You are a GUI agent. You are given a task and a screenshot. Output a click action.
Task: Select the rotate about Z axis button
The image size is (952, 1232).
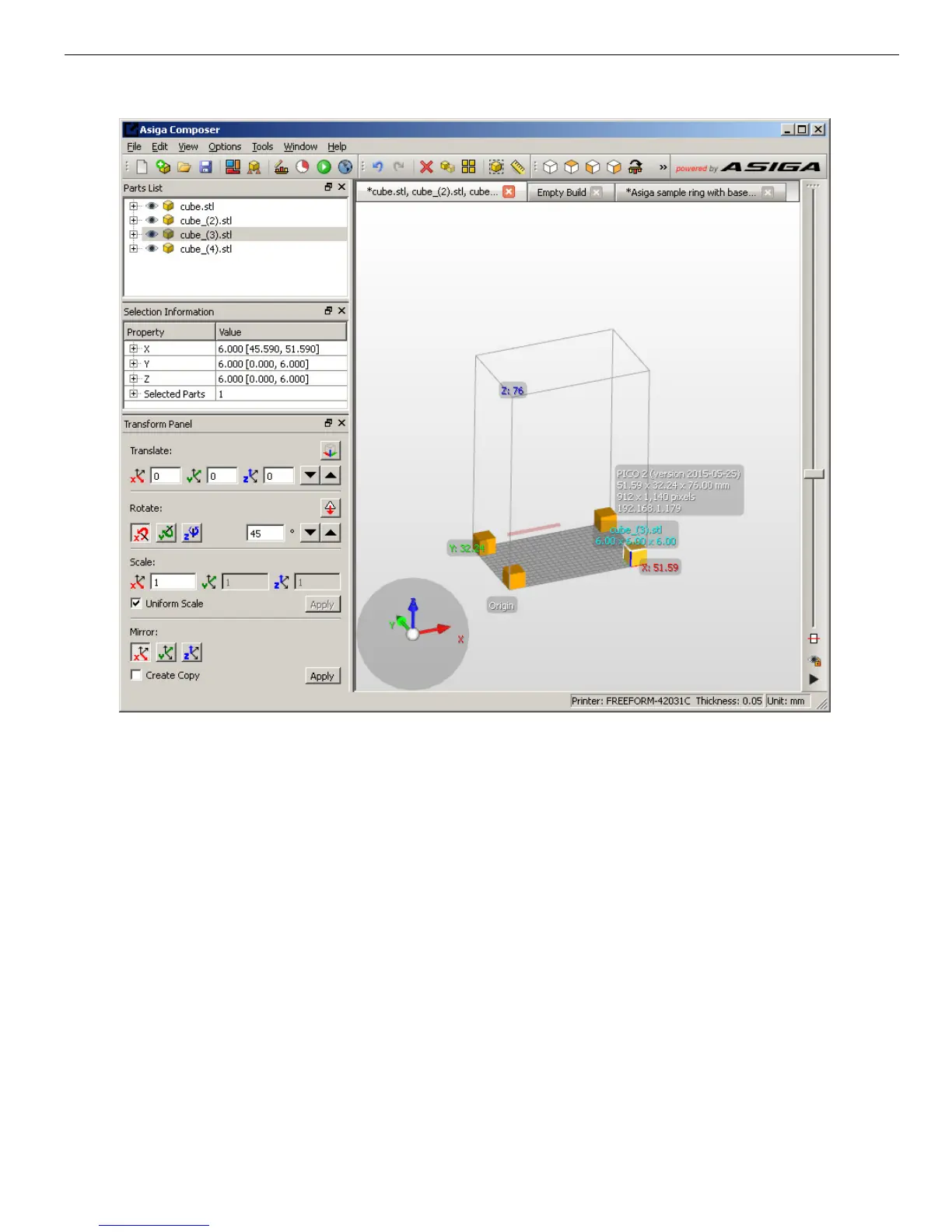(x=191, y=533)
